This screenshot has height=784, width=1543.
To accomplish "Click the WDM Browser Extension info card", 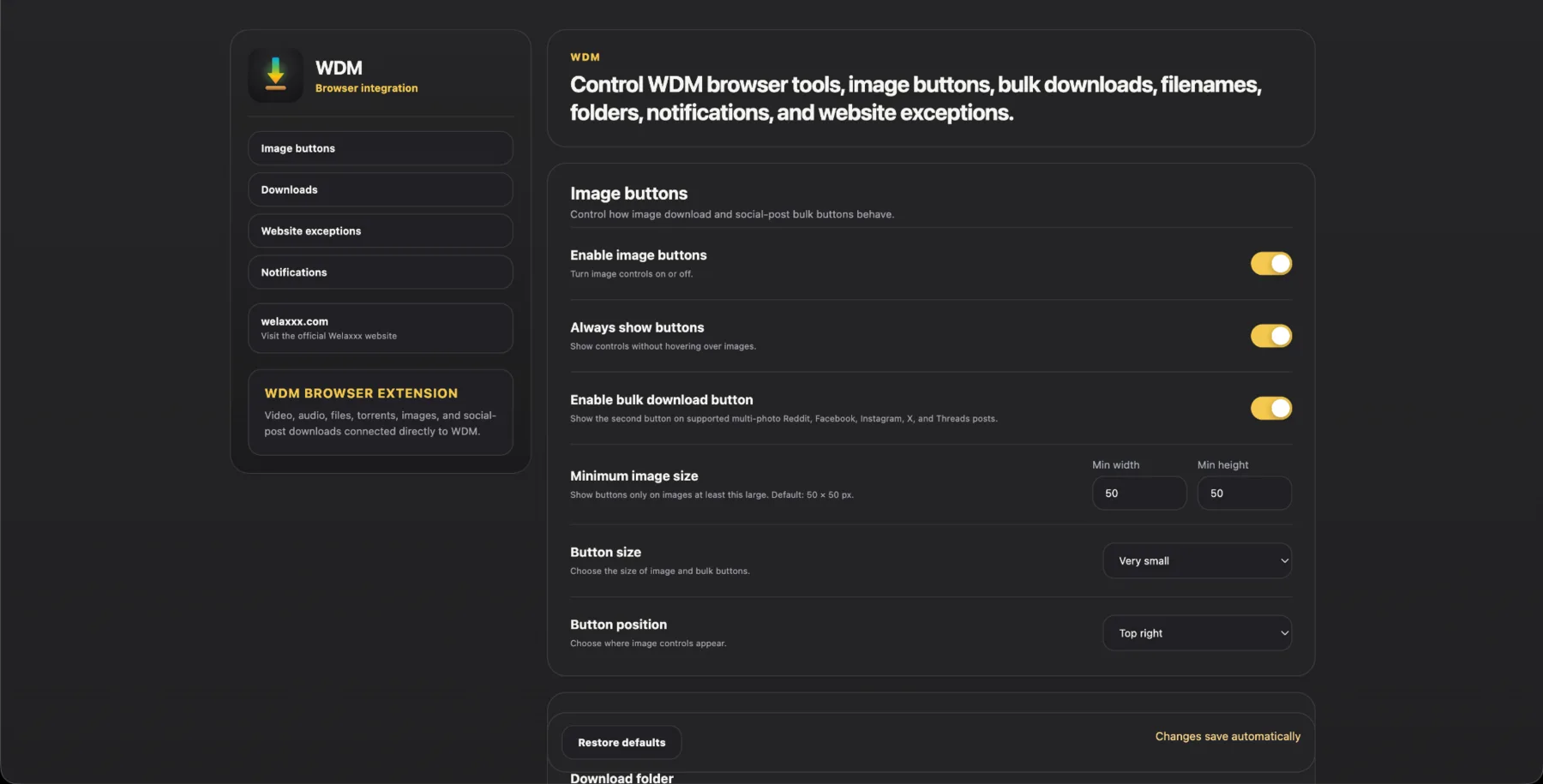I will (x=381, y=412).
